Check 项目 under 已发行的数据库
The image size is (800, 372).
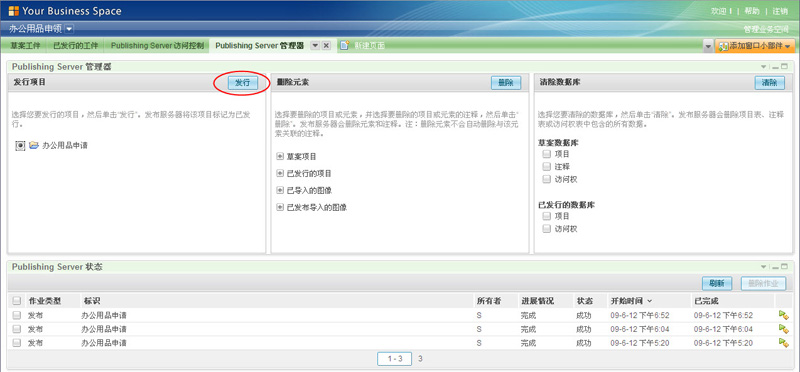[546, 216]
